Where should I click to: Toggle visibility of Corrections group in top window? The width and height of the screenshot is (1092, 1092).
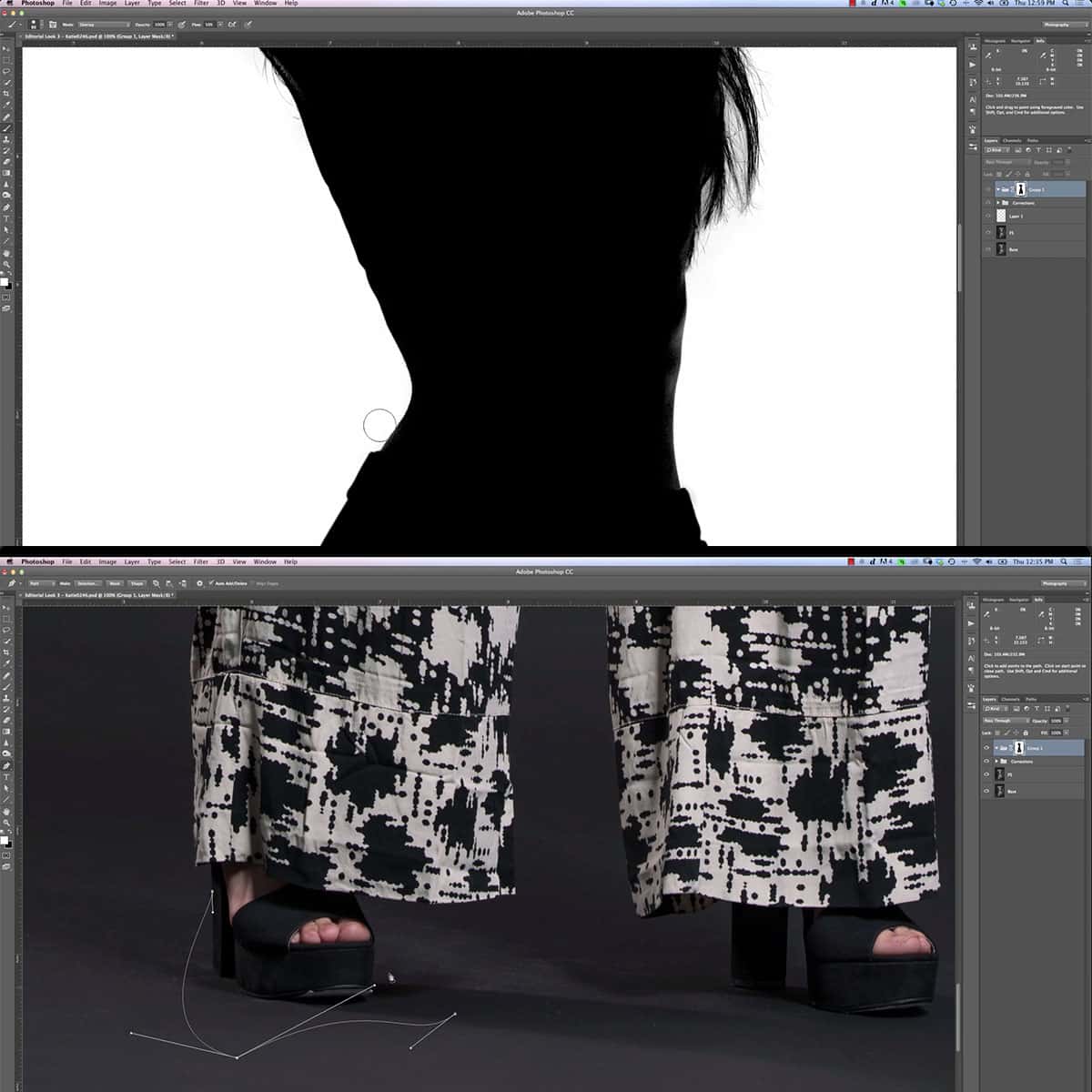click(x=987, y=203)
